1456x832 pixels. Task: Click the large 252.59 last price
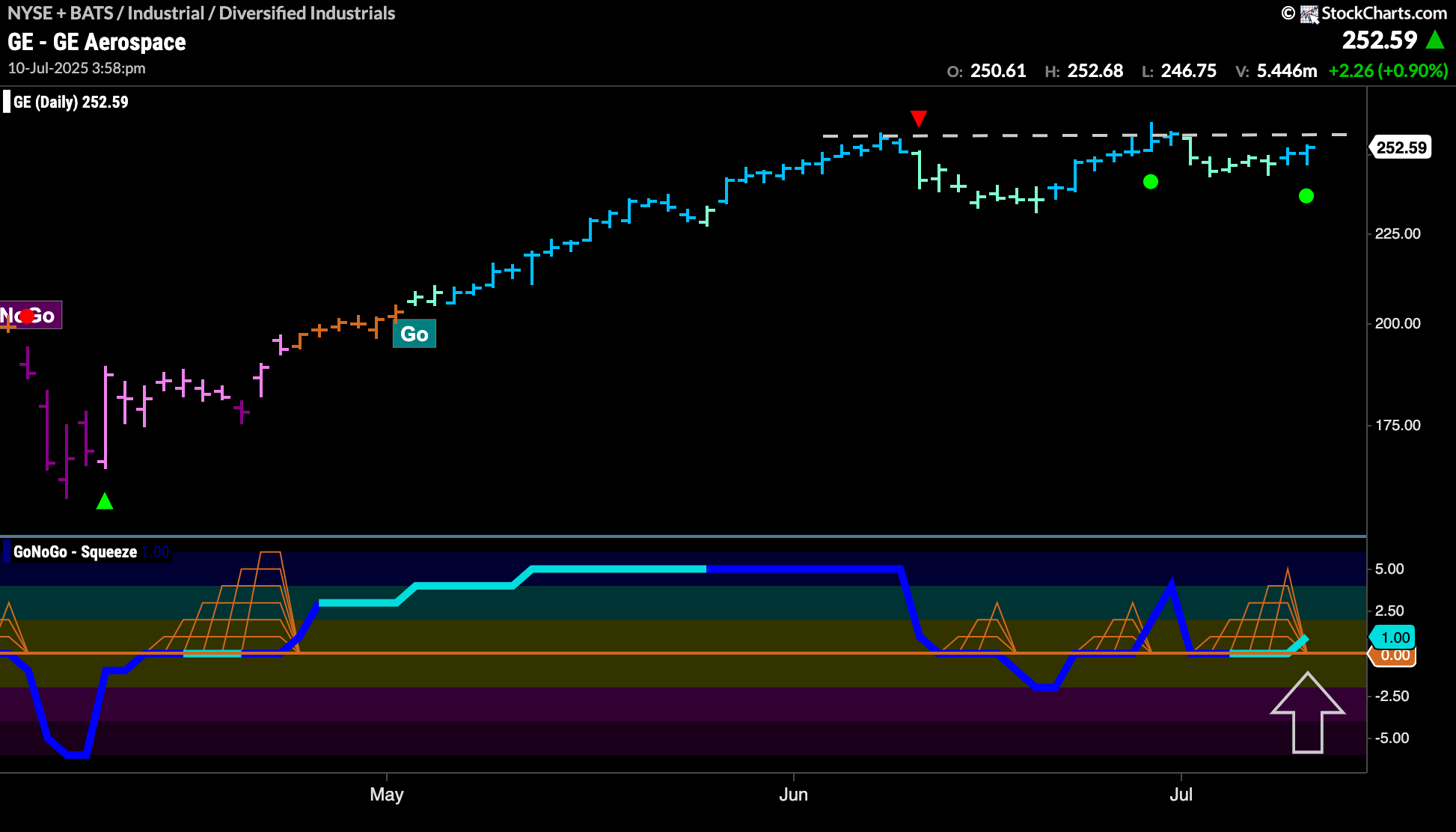[1380, 40]
